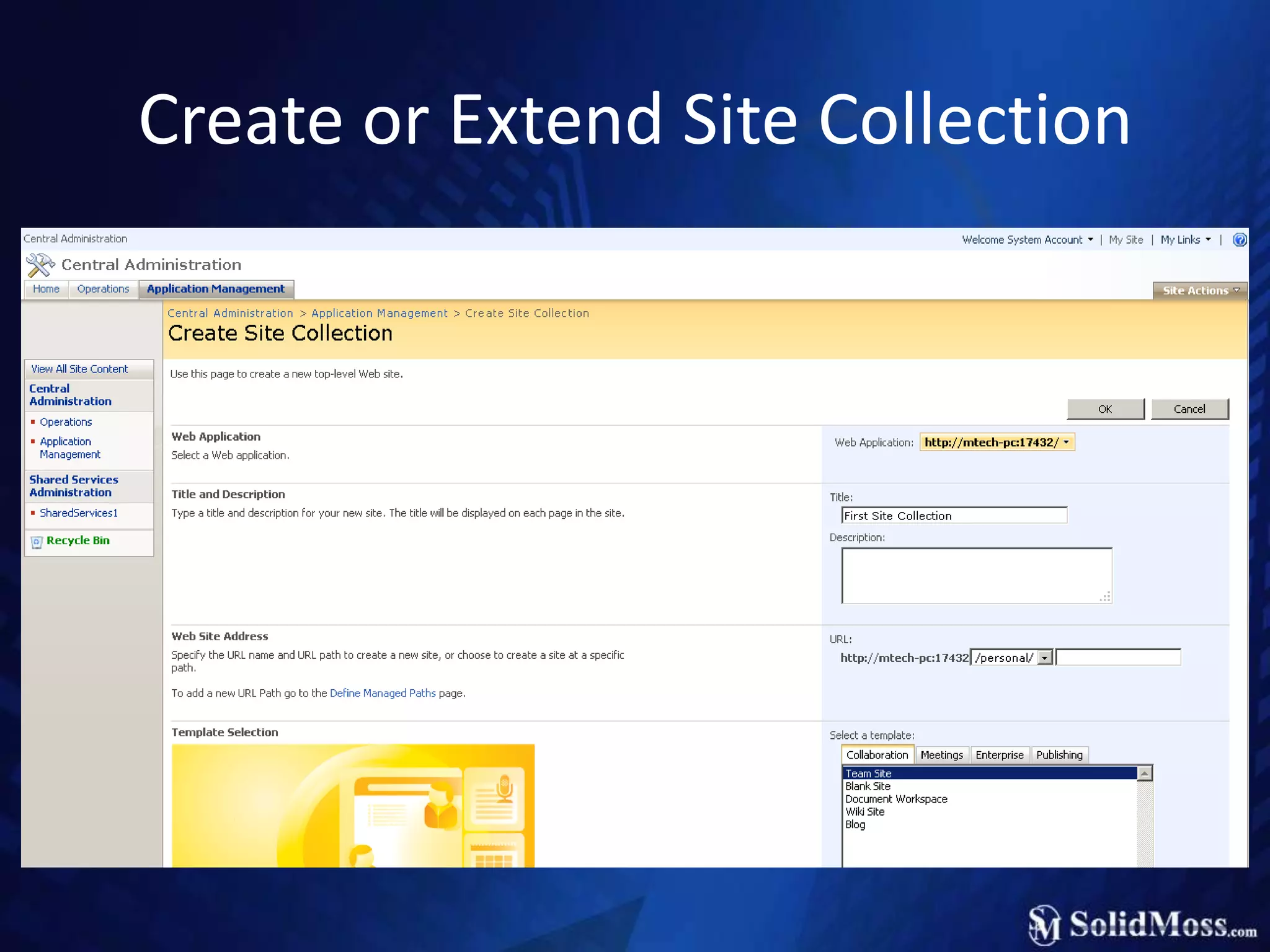1270x952 pixels.
Task: Click the Title input field
Action: point(954,516)
